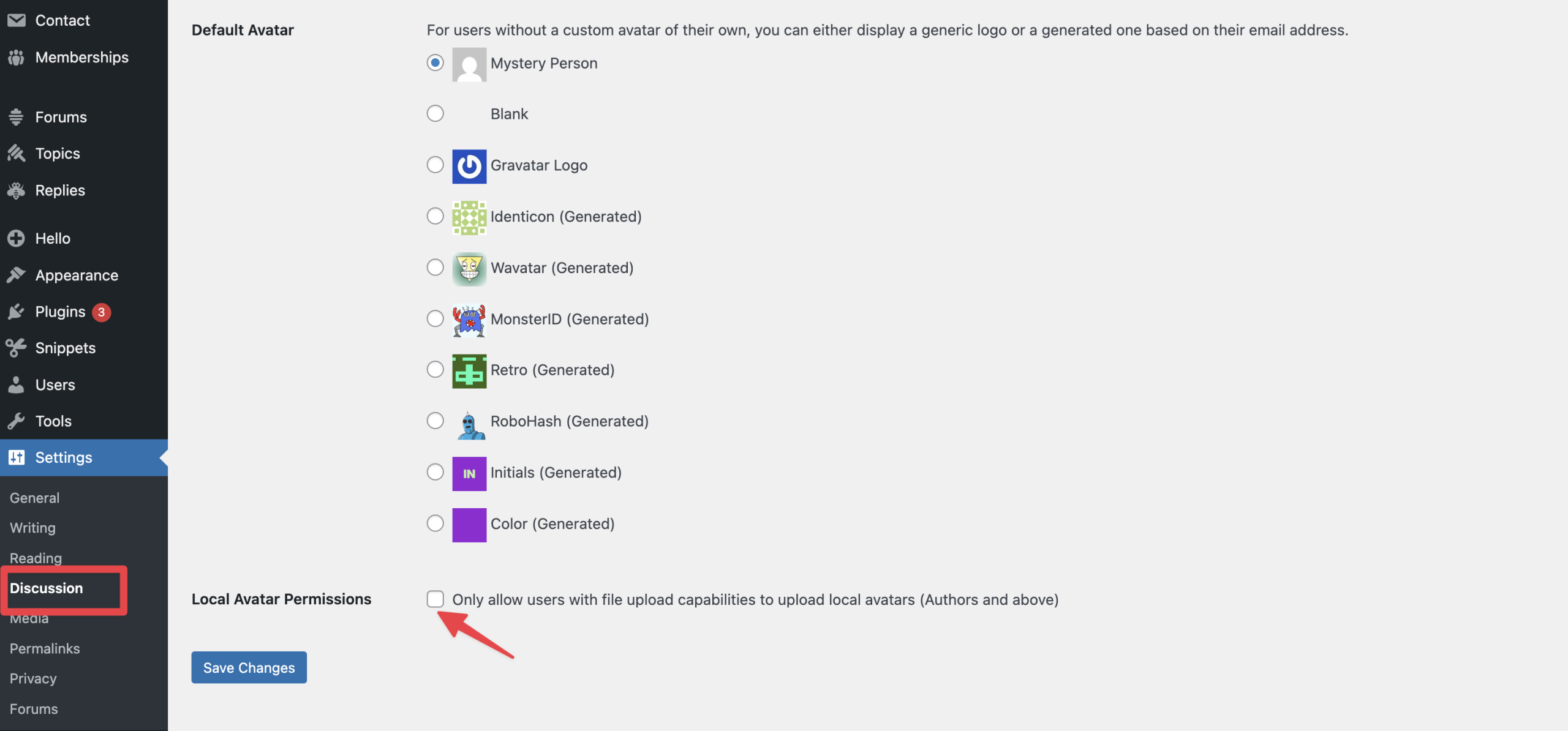
Task: Select the Blank default avatar
Action: (435, 113)
